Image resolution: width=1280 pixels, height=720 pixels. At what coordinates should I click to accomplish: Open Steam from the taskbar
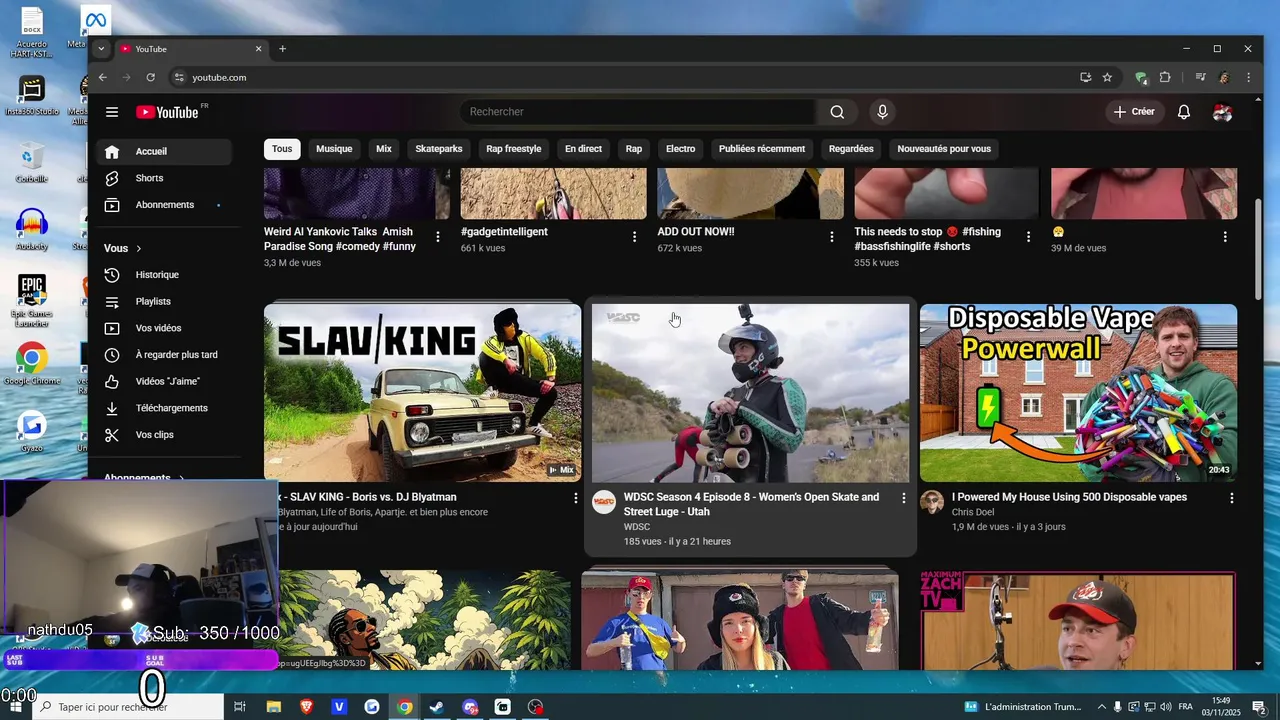click(437, 707)
